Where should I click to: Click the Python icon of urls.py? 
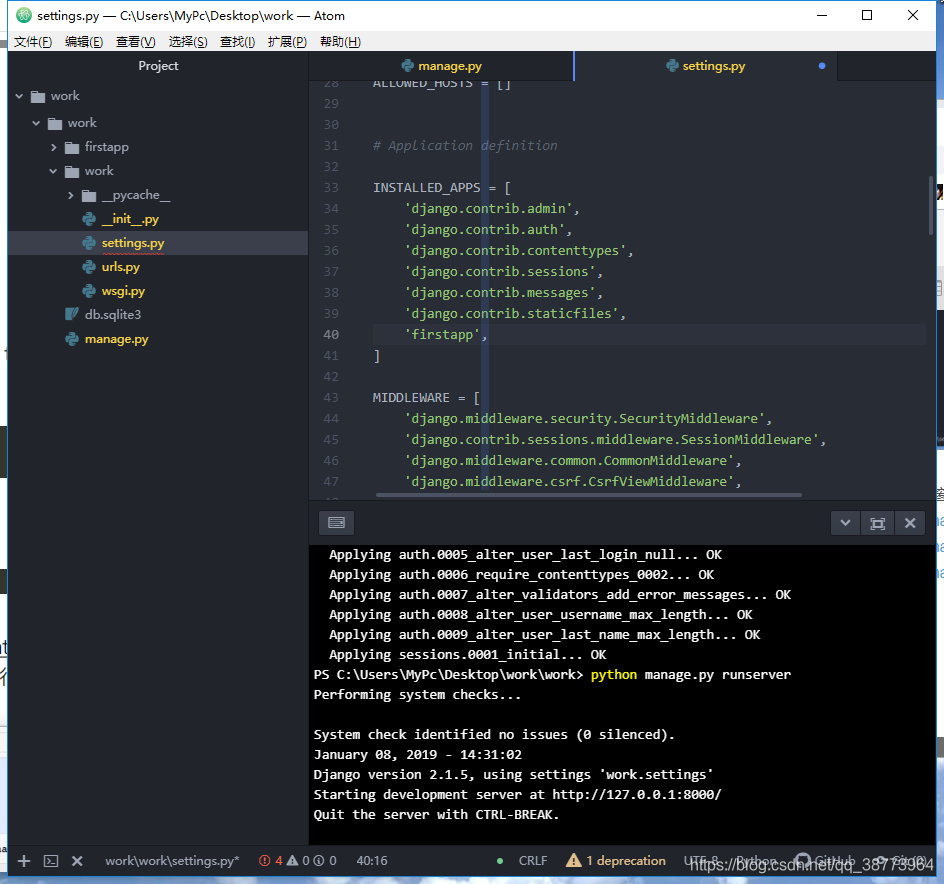tap(89, 267)
